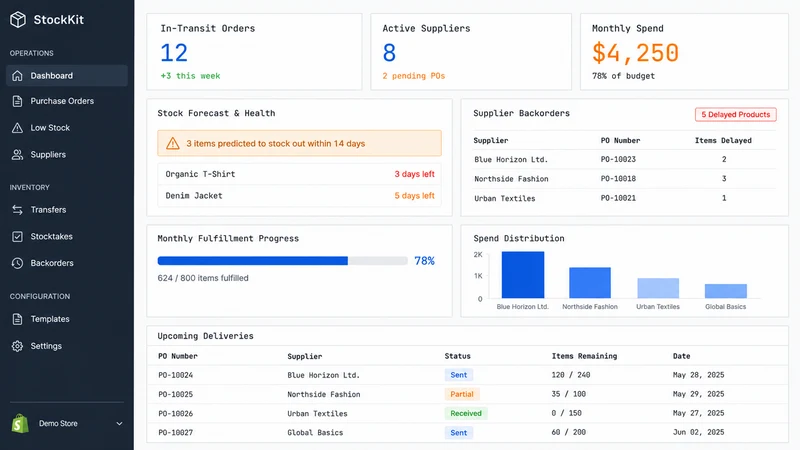Click the Sent status for PO-10027
The image size is (800, 450).
coord(458,433)
